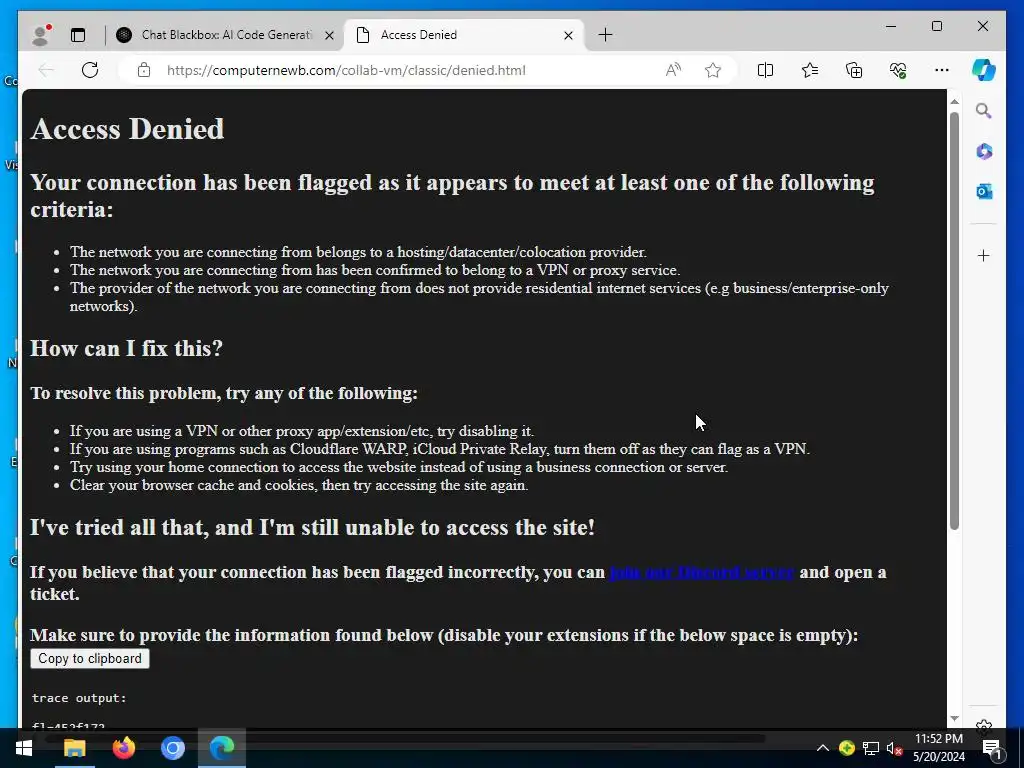Click the Back navigation arrow
This screenshot has height=768, width=1024.
(46, 70)
